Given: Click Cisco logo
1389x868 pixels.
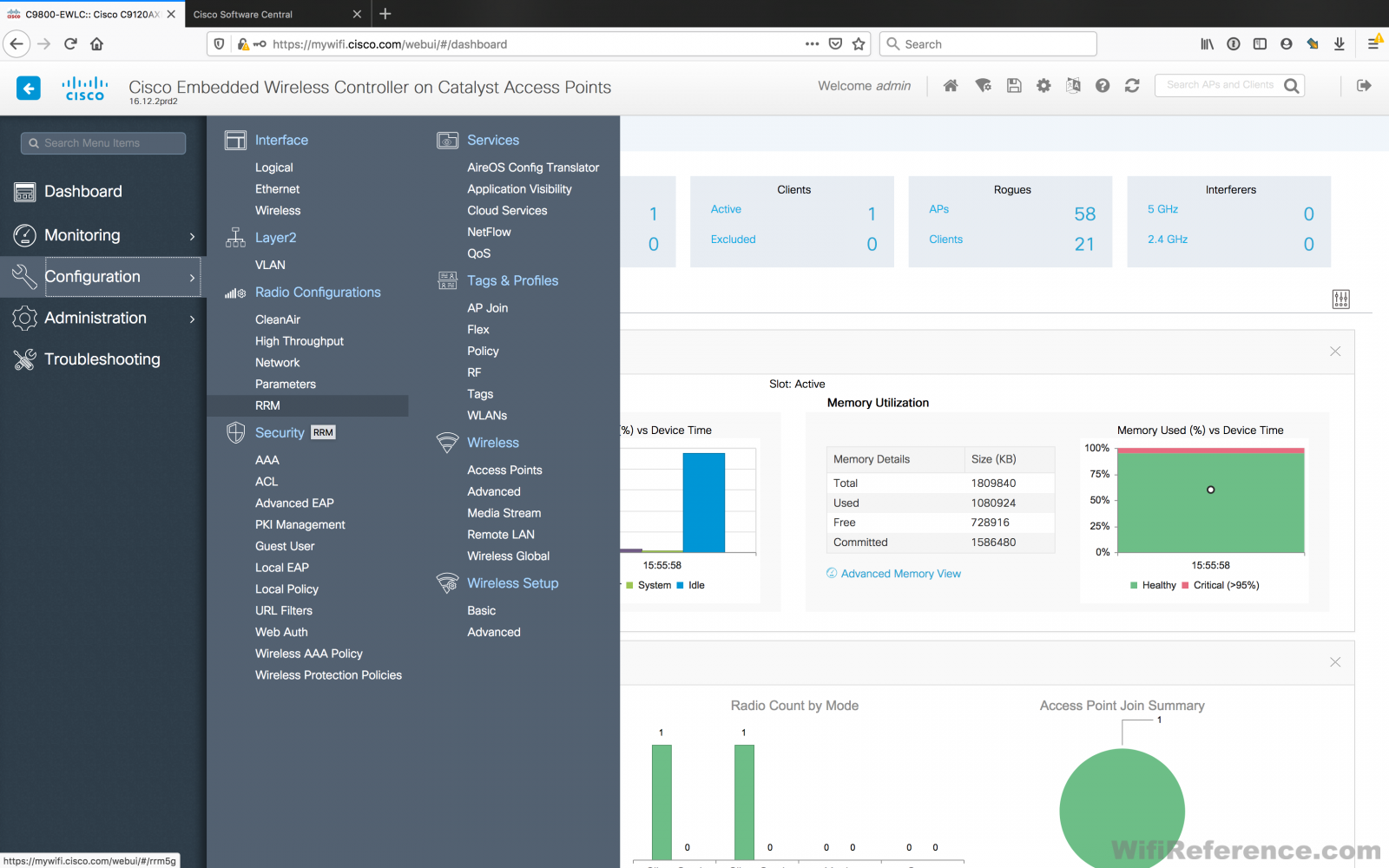Looking at the screenshot, I should point(84,88).
